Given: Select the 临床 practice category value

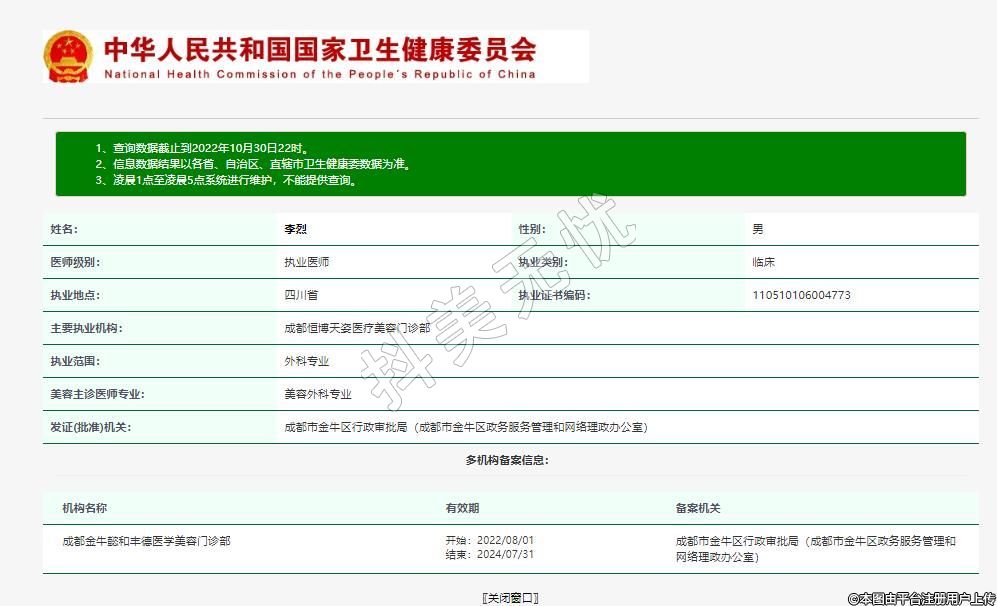Looking at the screenshot, I should click(x=764, y=262).
